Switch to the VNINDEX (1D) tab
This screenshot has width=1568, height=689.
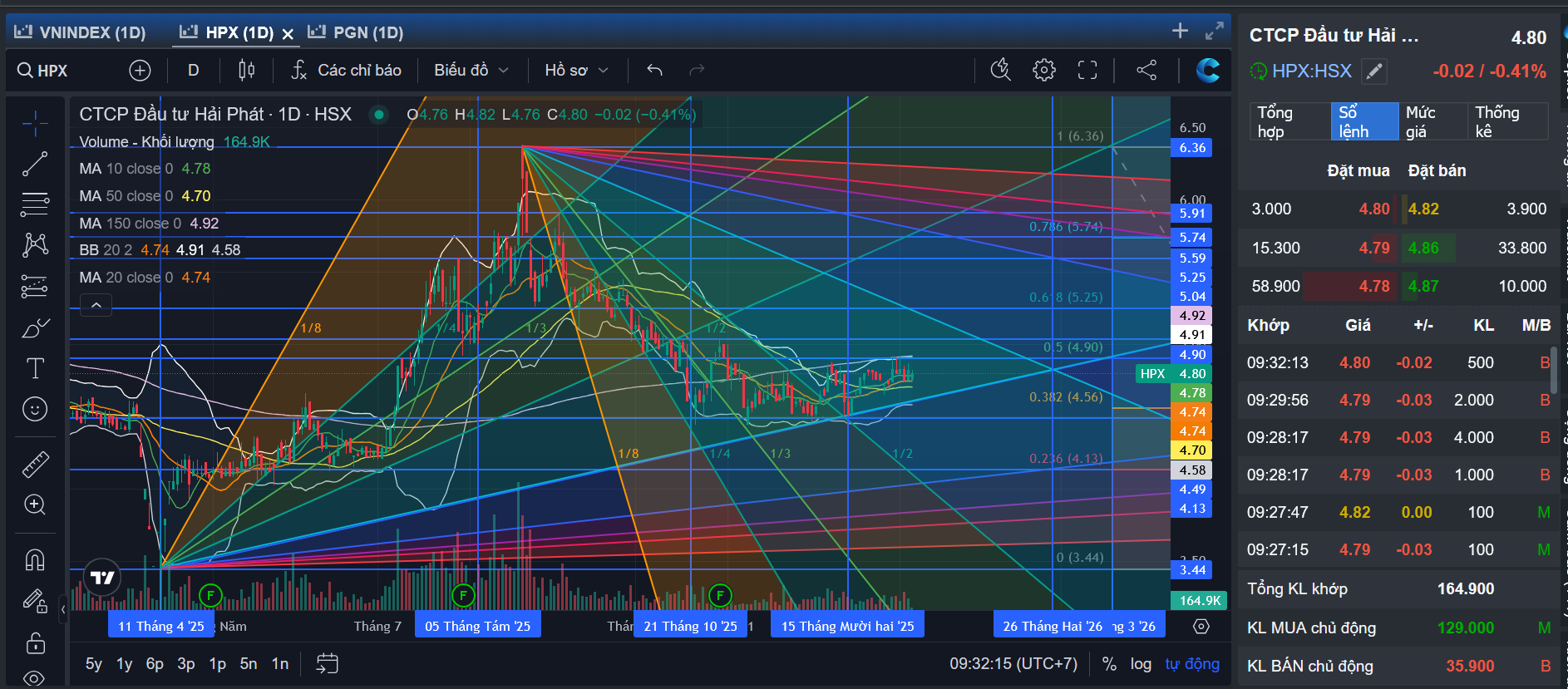(80, 32)
